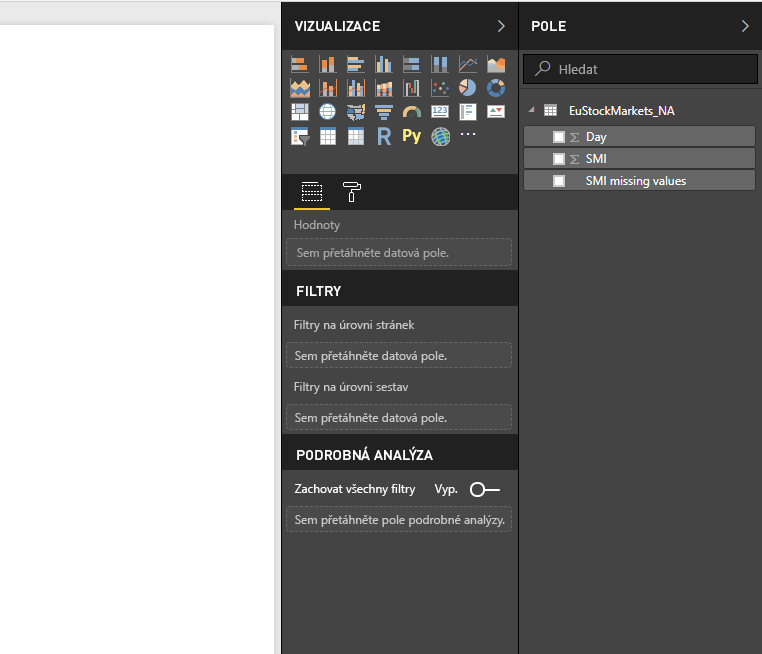Screen dimensions: 762x654
Task: Select the KPI visual
Action: [496, 112]
